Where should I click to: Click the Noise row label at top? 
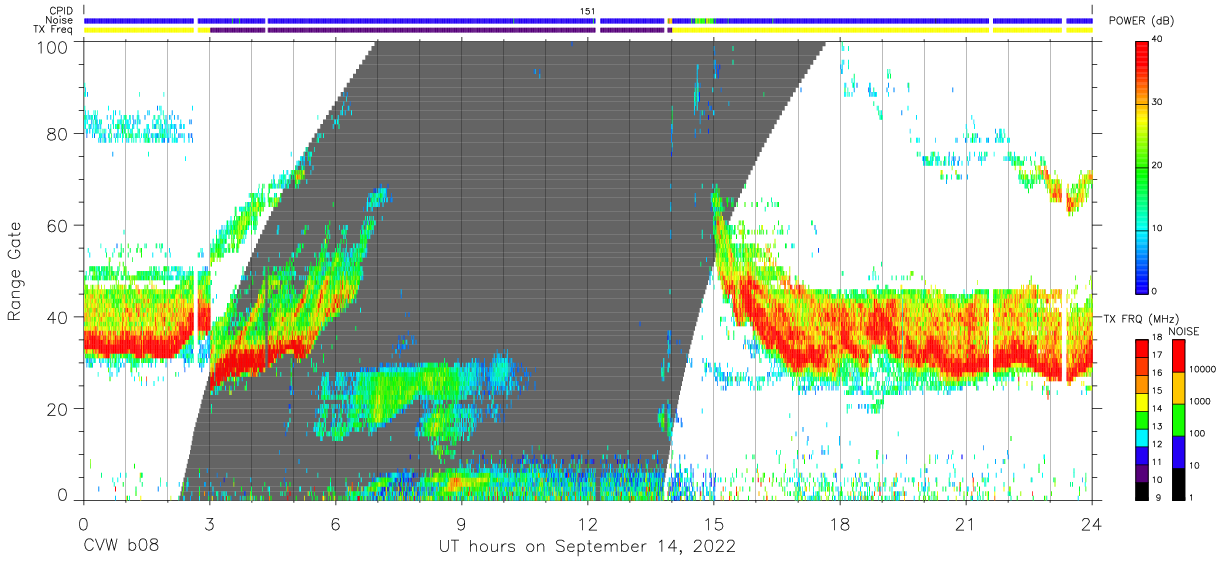click(60, 20)
